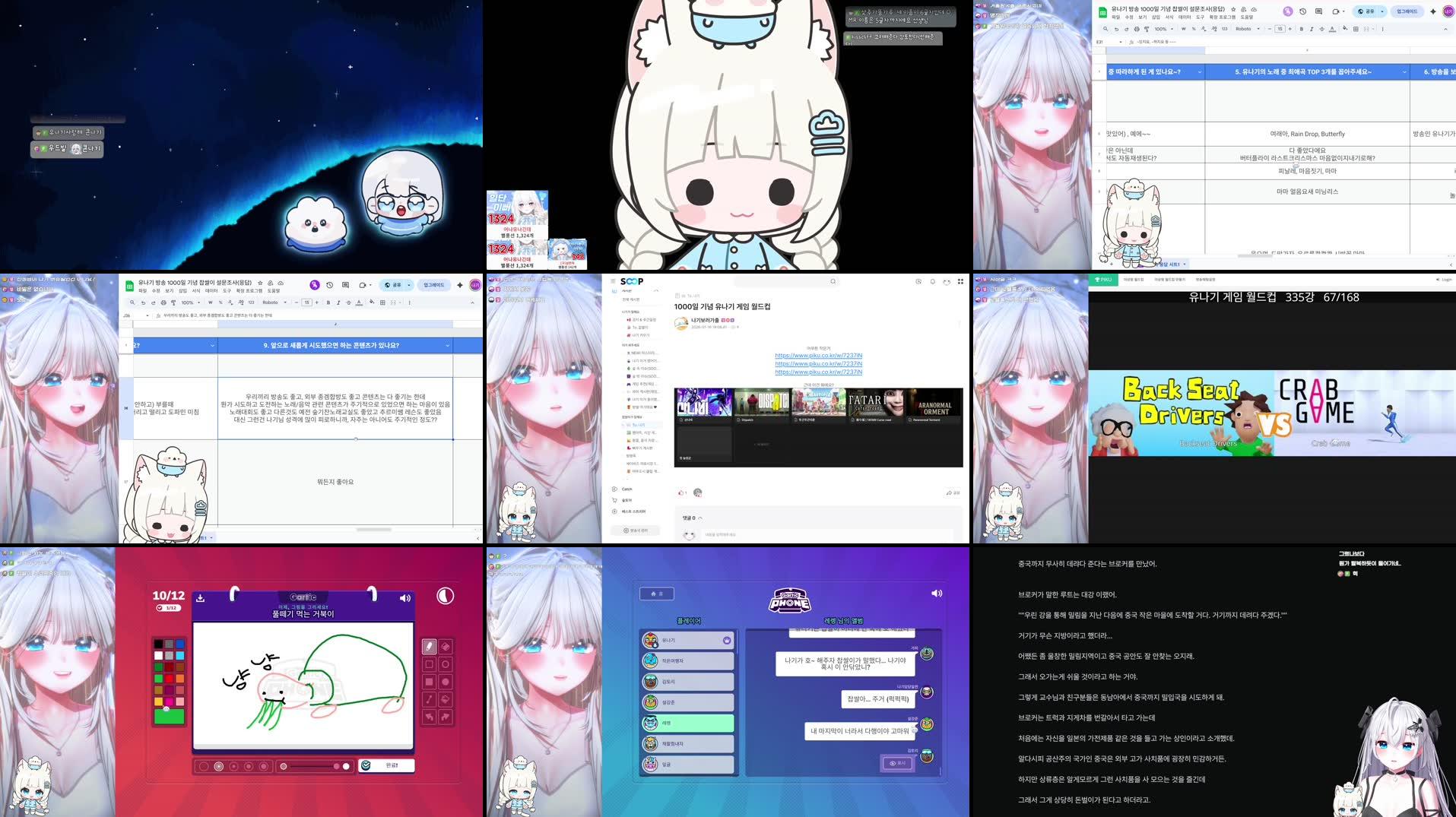Viewport: 1456px width, 817px height.
Task: Select the paint bucket fill tool
Action: pos(444,698)
